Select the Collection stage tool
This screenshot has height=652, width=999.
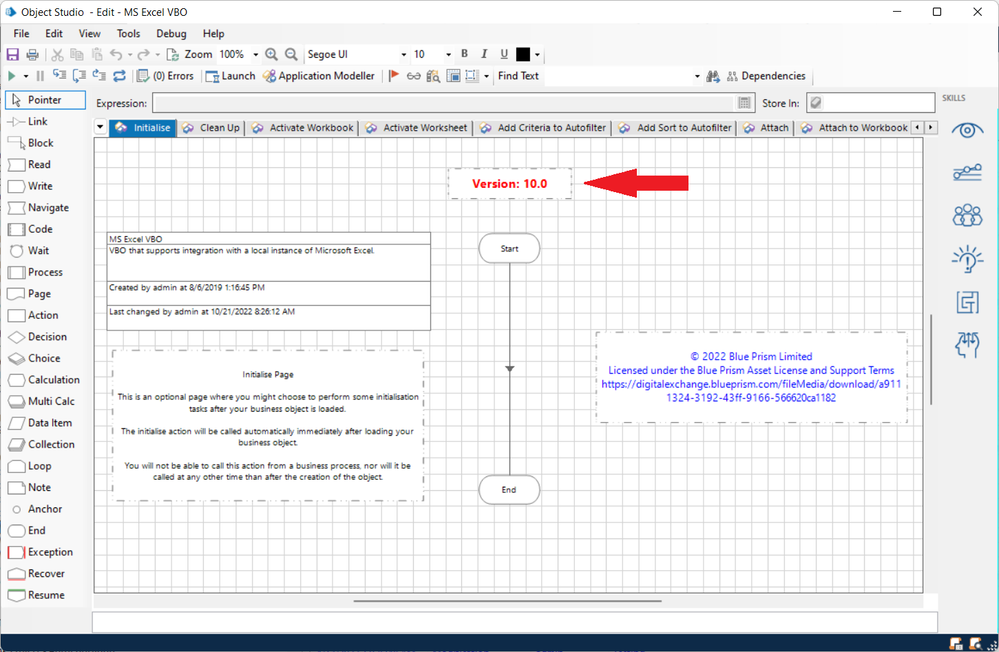tap(40, 444)
